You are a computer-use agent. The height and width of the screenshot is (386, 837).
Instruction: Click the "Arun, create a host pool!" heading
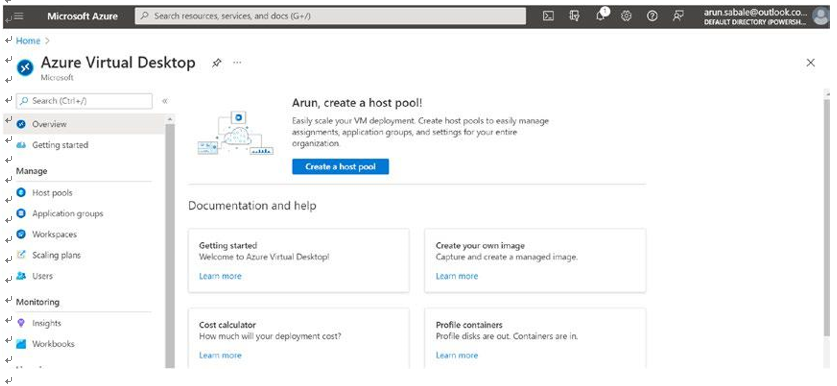tap(357, 103)
